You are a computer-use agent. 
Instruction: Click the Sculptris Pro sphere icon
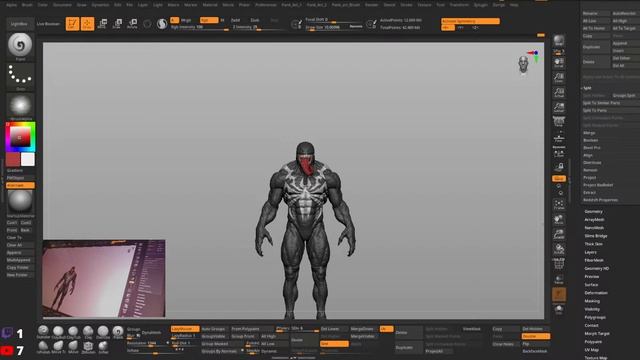click(x=162, y=24)
